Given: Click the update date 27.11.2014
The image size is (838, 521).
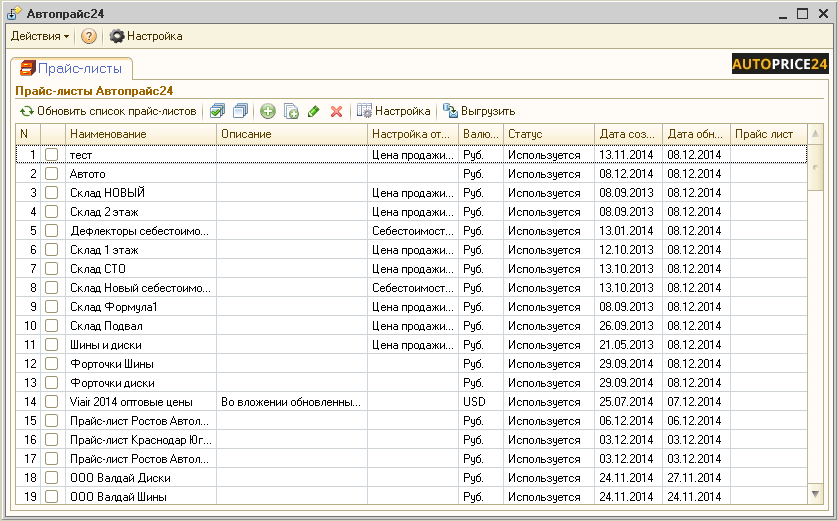Looking at the screenshot, I should (x=694, y=478).
